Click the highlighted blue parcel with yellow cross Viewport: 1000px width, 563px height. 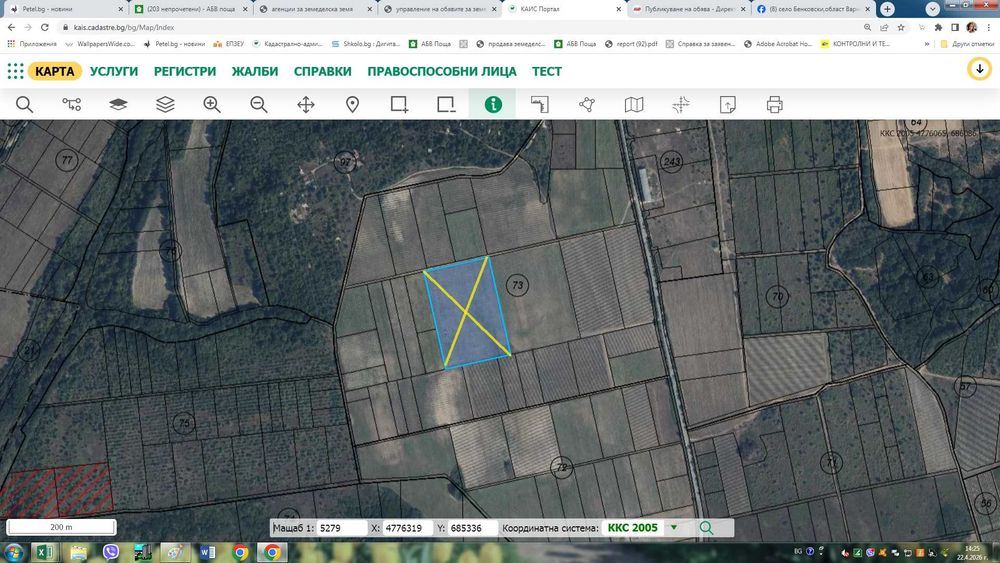pyautogui.click(x=467, y=312)
